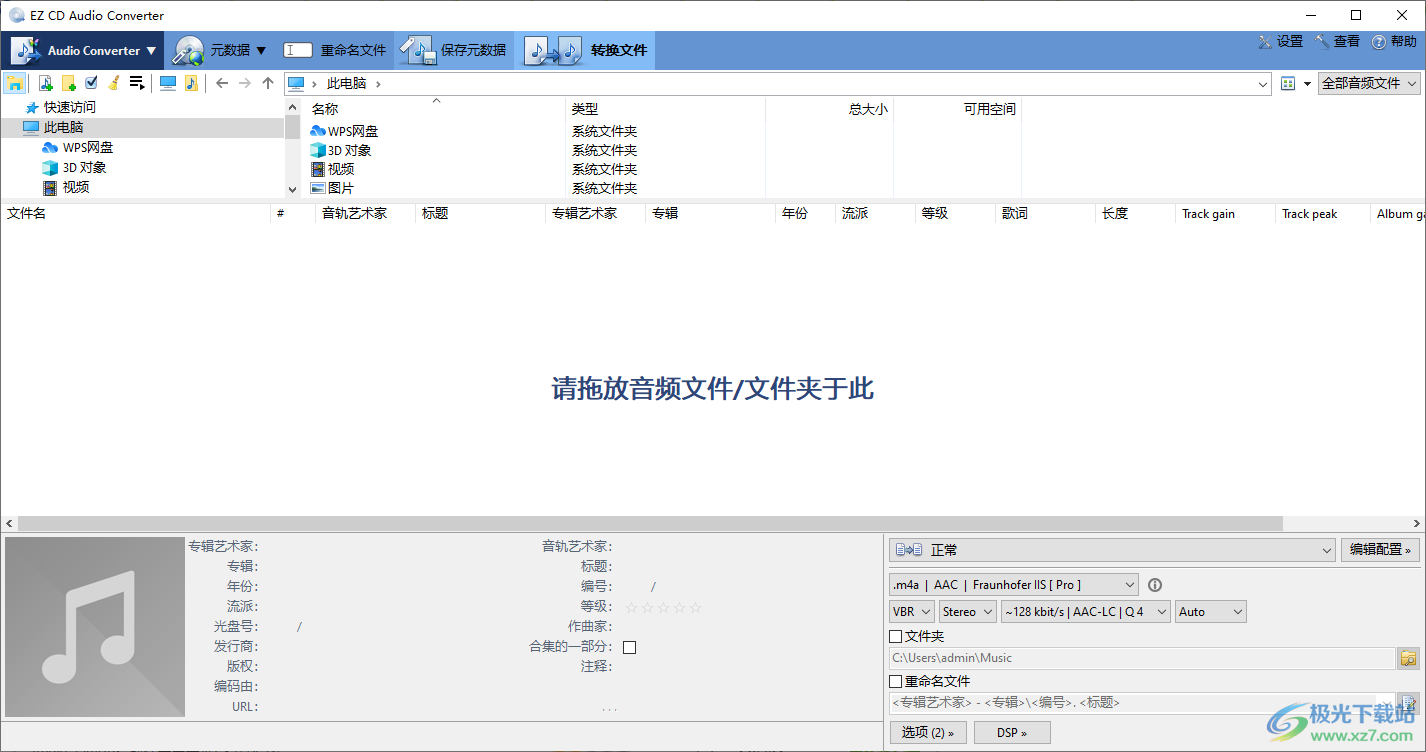Click the 重命名文件 rename icon
This screenshot has height=752, width=1426.
[x=298, y=50]
